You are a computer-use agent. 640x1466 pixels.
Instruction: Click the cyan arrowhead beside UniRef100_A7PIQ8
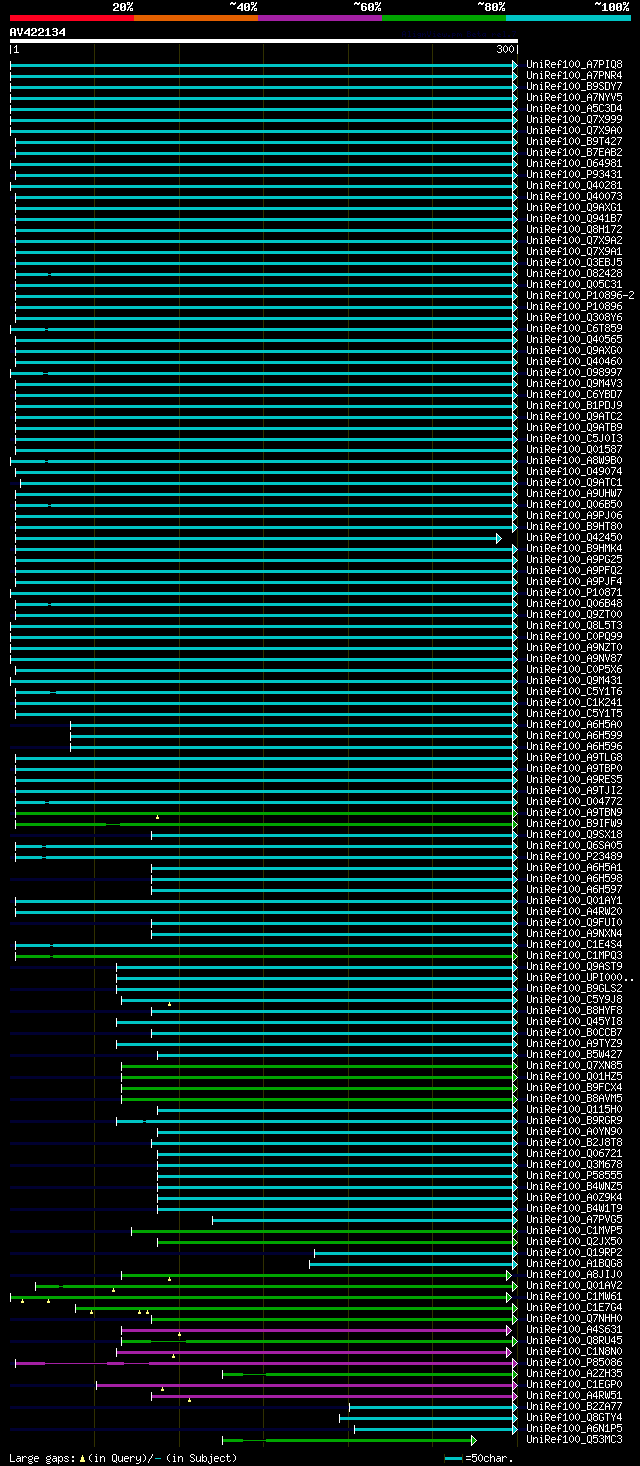(515, 65)
